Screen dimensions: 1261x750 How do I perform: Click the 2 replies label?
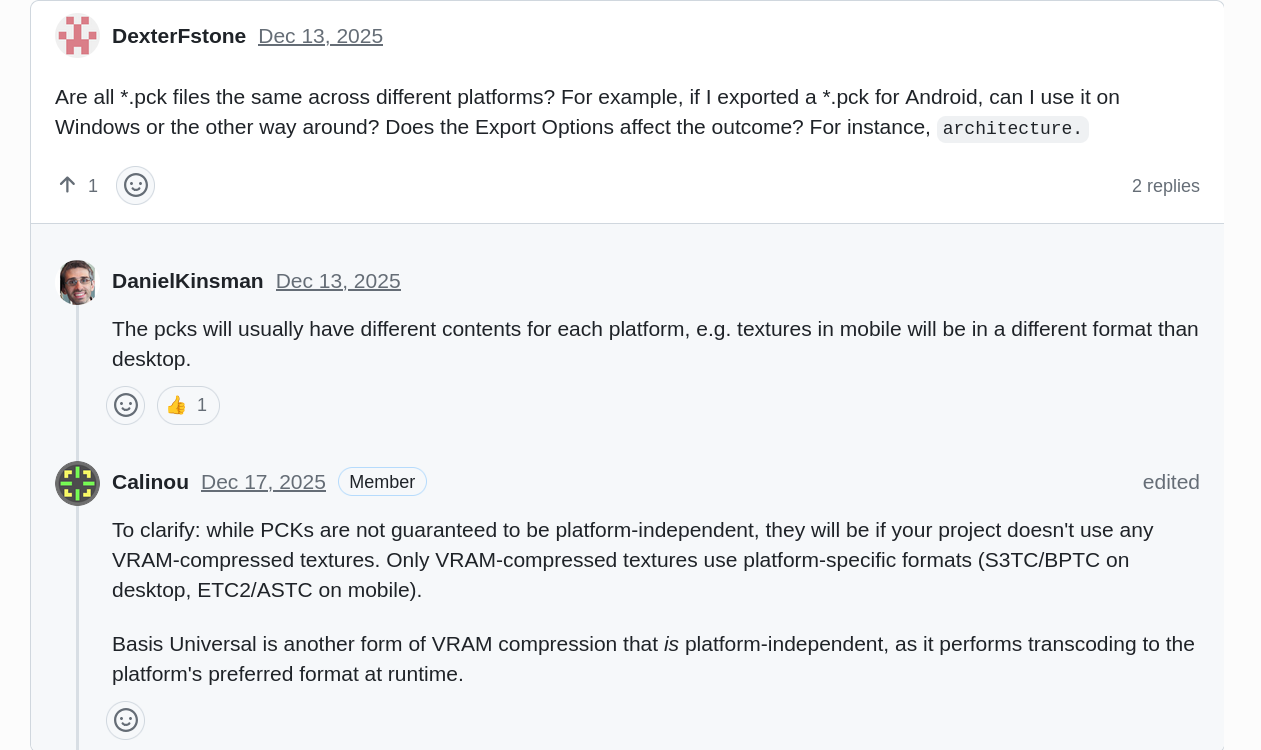[x=1165, y=186]
